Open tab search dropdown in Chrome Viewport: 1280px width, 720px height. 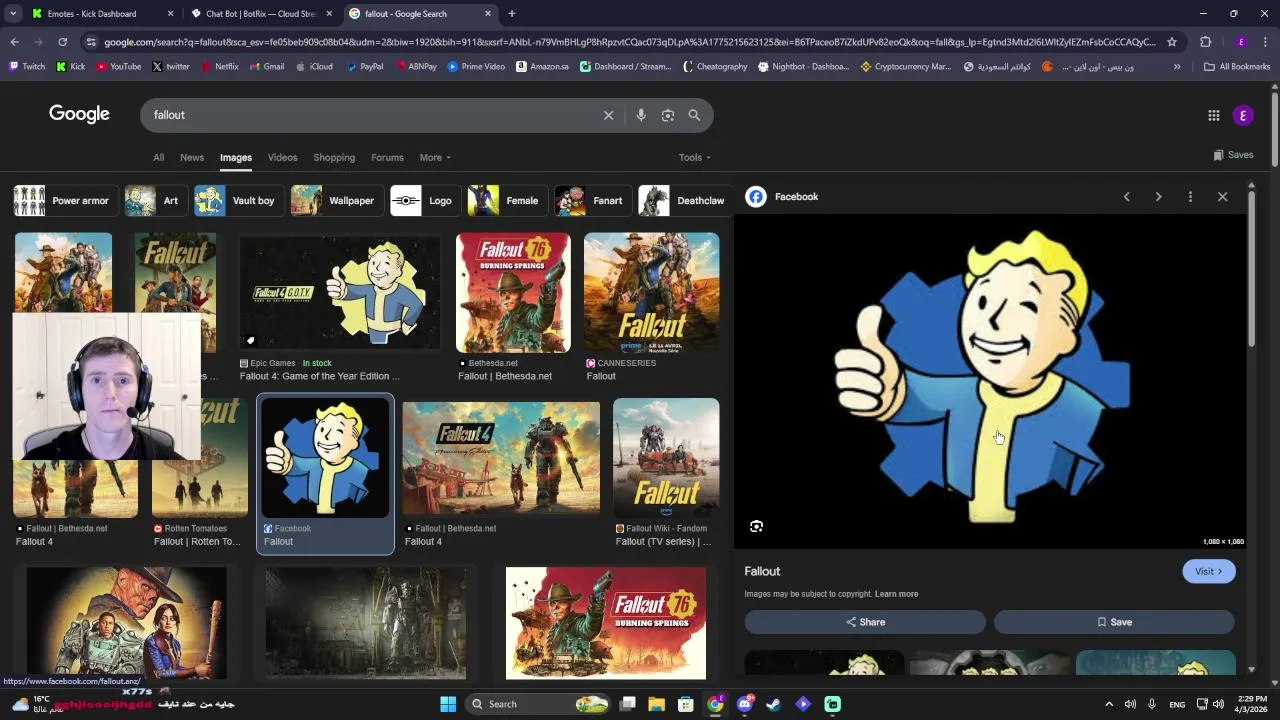pyautogui.click(x=13, y=14)
